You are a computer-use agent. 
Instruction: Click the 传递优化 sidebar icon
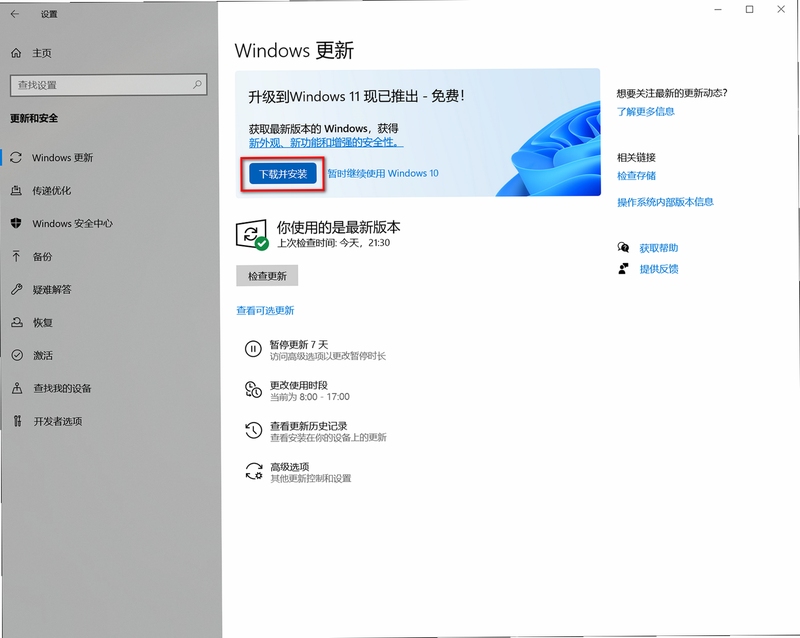tap(16, 190)
